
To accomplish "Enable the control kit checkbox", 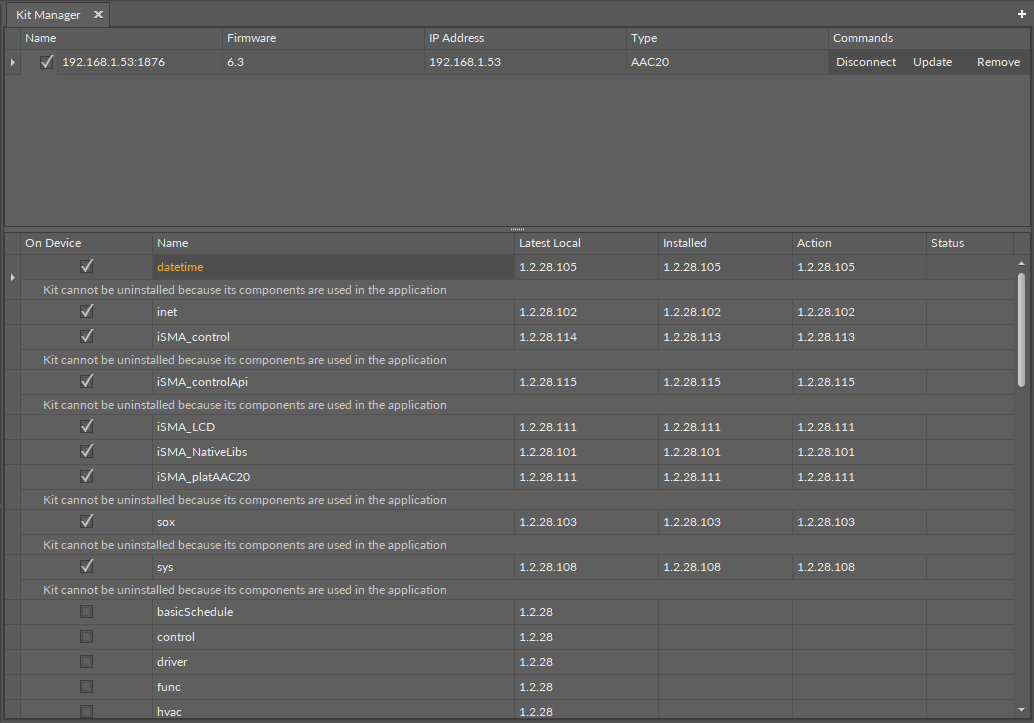I will [x=86, y=636].
